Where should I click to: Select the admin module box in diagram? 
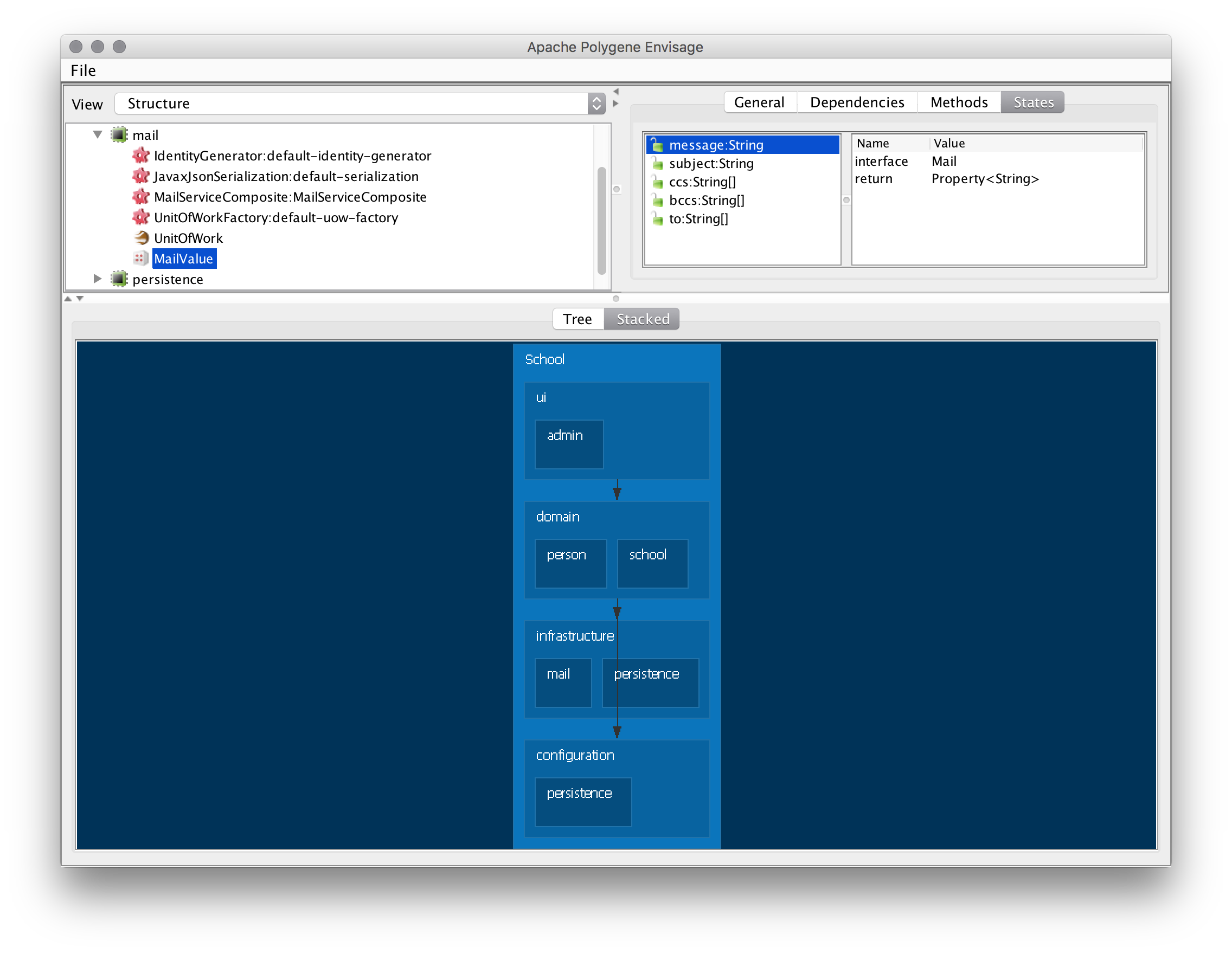point(569,444)
